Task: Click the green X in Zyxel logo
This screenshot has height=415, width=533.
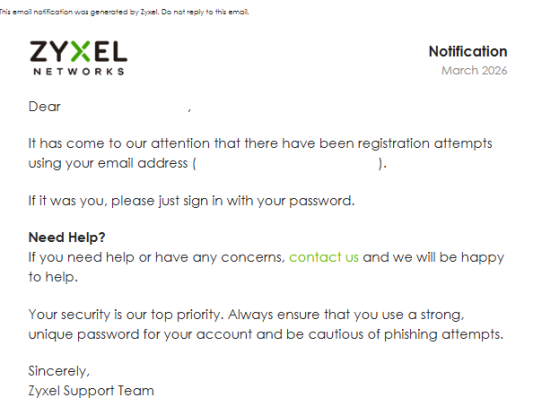Action: coord(80,51)
